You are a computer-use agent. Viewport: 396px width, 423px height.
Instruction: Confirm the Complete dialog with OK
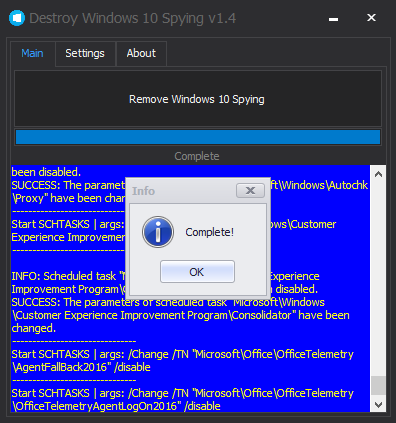(197, 272)
